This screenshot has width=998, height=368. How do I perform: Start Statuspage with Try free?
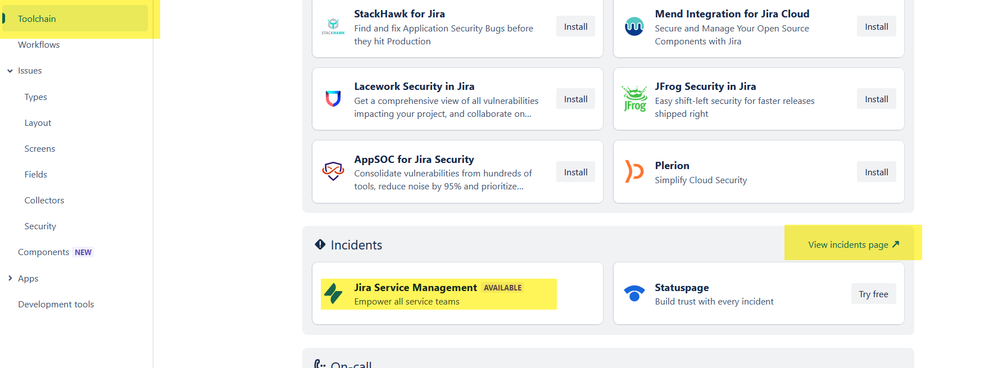pyautogui.click(x=873, y=294)
